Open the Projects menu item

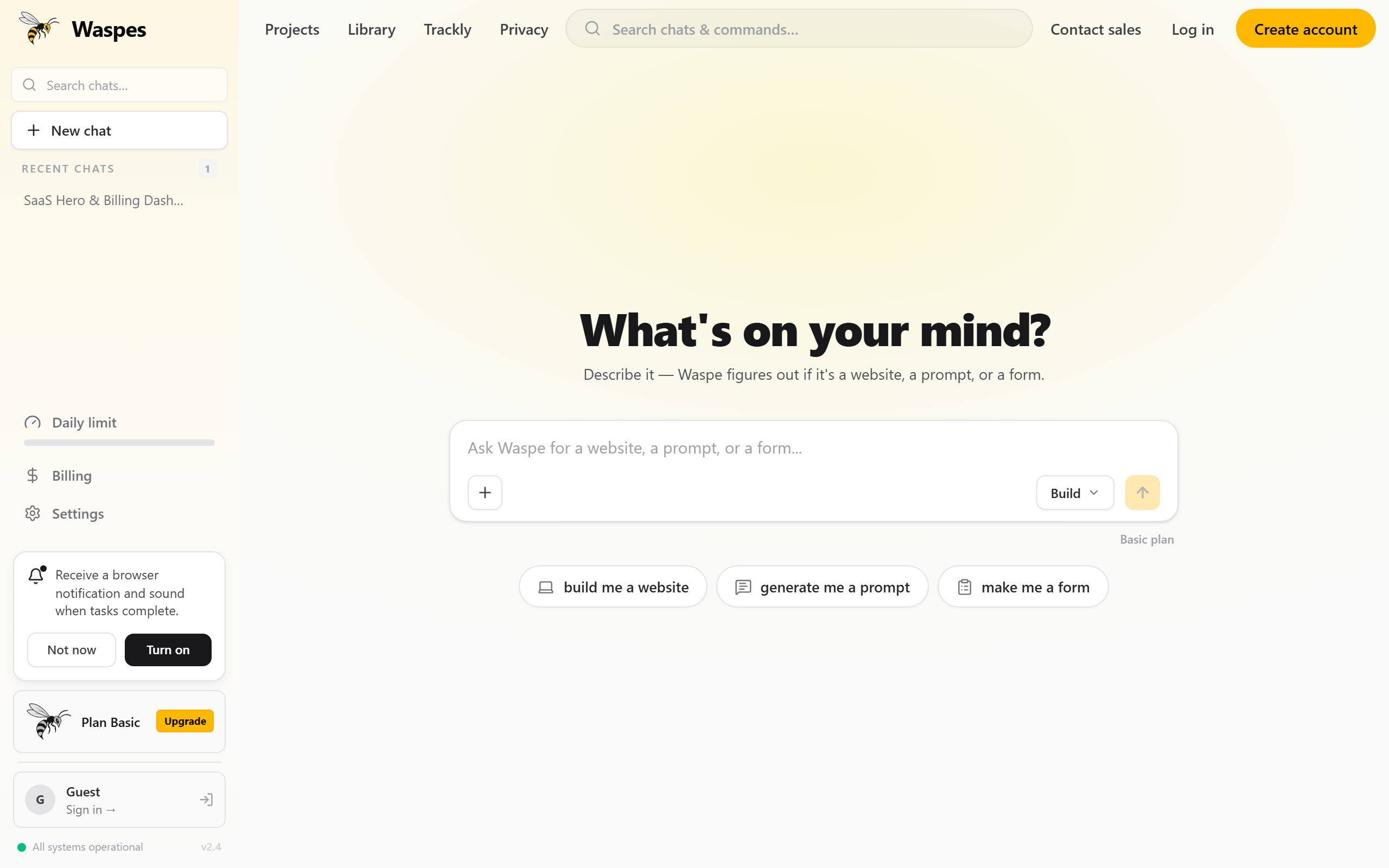292,29
